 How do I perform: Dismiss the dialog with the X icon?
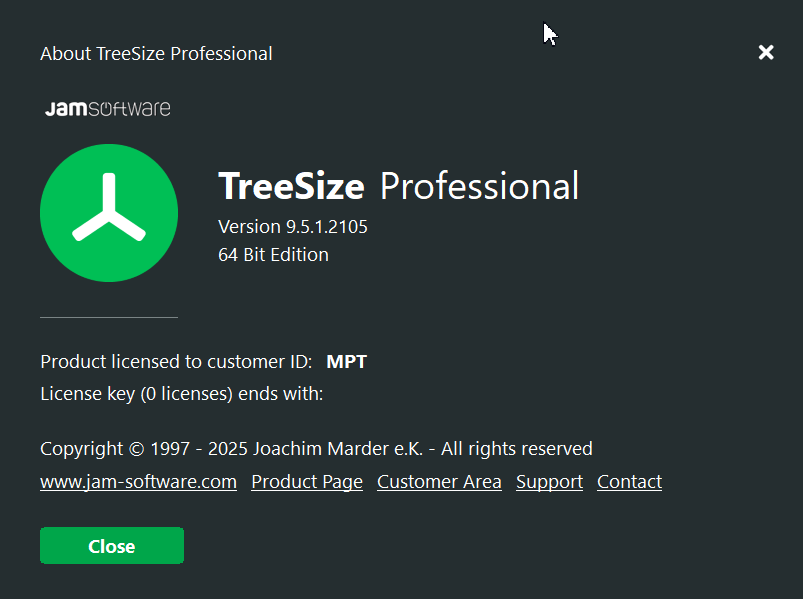766,52
